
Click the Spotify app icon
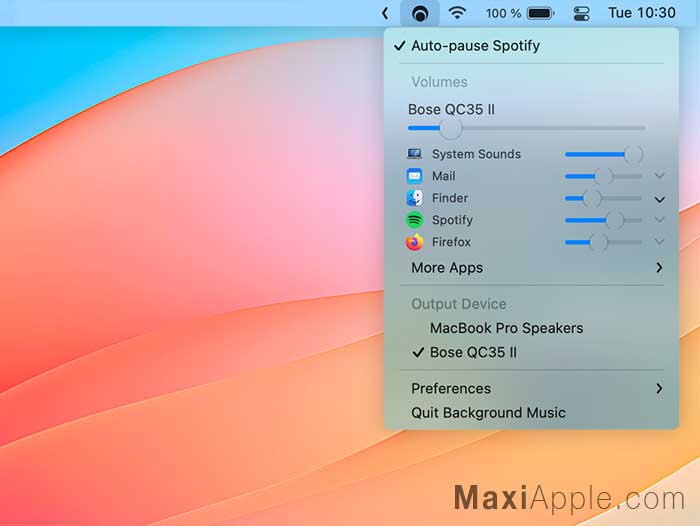pos(414,220)
